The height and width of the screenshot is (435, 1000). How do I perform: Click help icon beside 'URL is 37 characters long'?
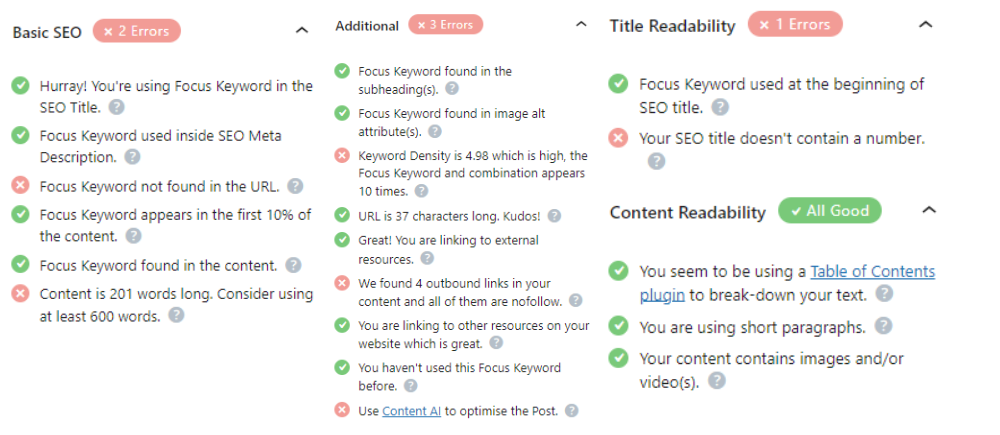(x=555, y=216)
